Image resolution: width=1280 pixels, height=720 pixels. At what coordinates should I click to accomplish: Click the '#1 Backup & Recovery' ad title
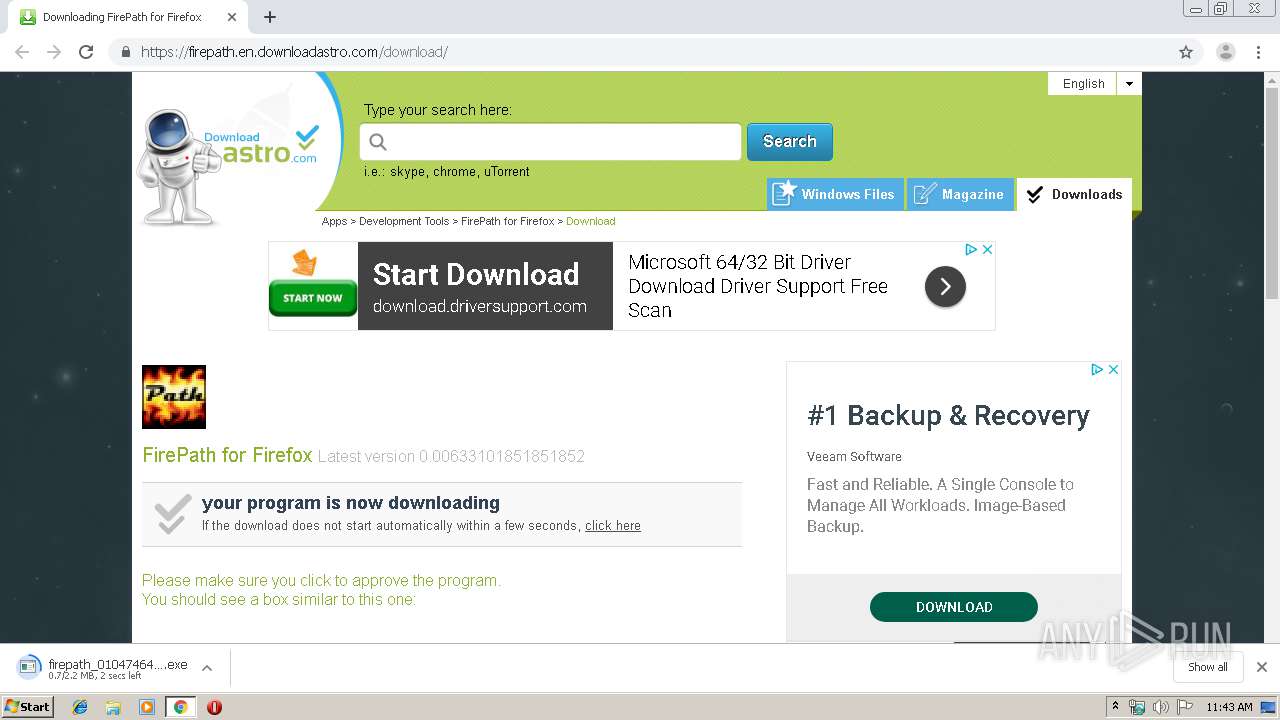[948, 416]
